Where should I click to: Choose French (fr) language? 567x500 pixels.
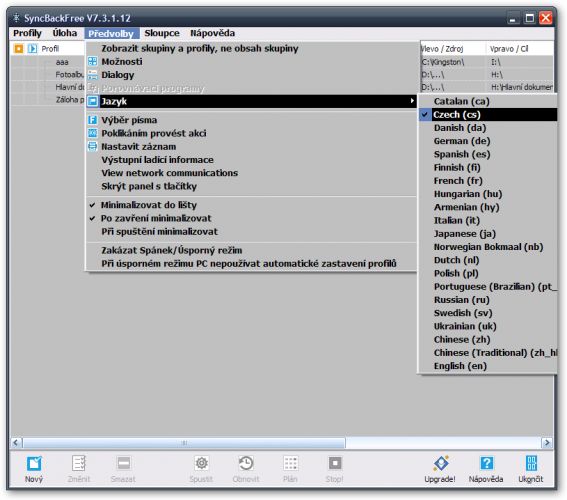(x=487, y=181)
